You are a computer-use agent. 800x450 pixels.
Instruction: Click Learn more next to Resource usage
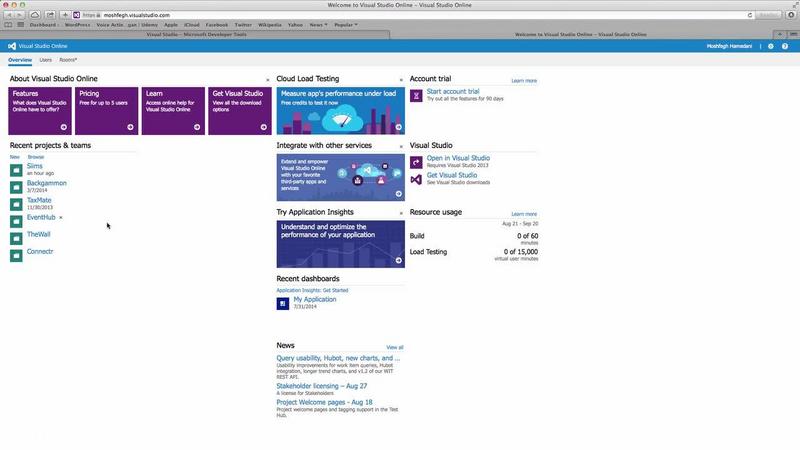pyautogui.click(x=524, y=214)
